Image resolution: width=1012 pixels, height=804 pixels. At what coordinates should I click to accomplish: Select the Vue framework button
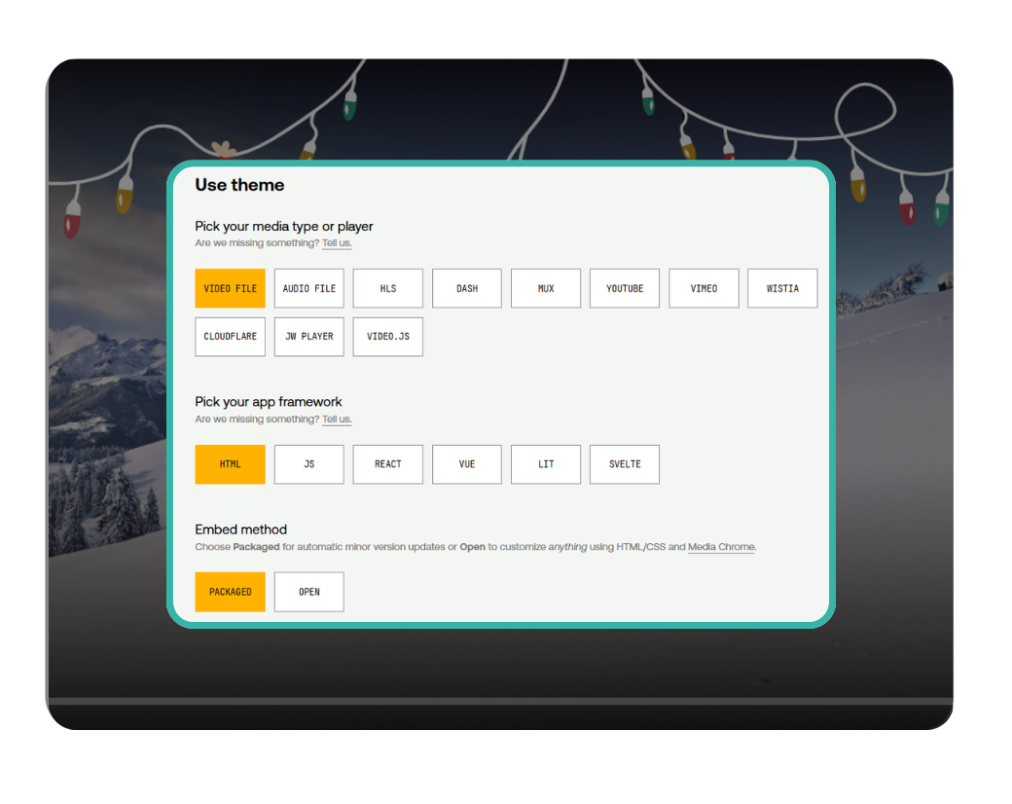pos(467,464)
